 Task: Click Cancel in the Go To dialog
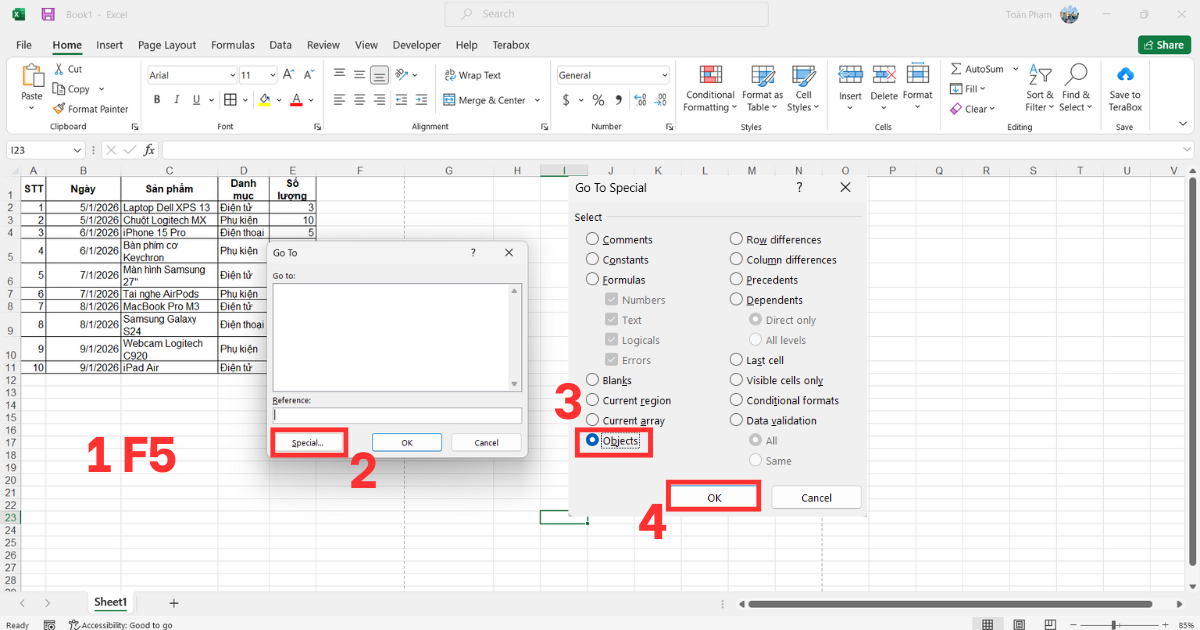pyautogui.click(x=486, y=442)
